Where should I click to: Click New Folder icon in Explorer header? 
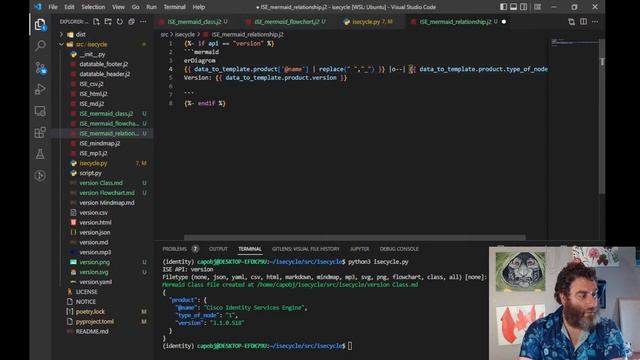[x=108, y=22]
